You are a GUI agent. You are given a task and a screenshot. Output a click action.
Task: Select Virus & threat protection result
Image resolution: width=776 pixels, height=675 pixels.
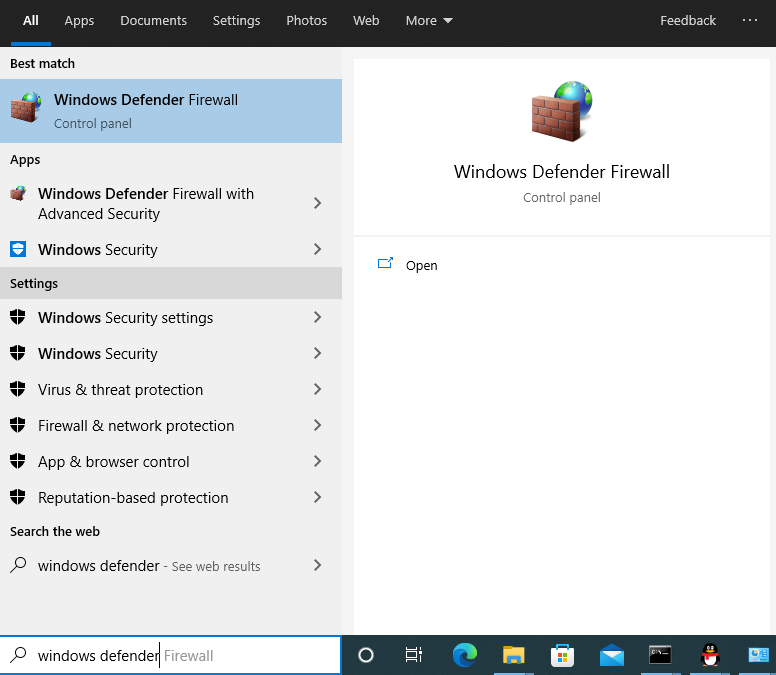[171, 389]
